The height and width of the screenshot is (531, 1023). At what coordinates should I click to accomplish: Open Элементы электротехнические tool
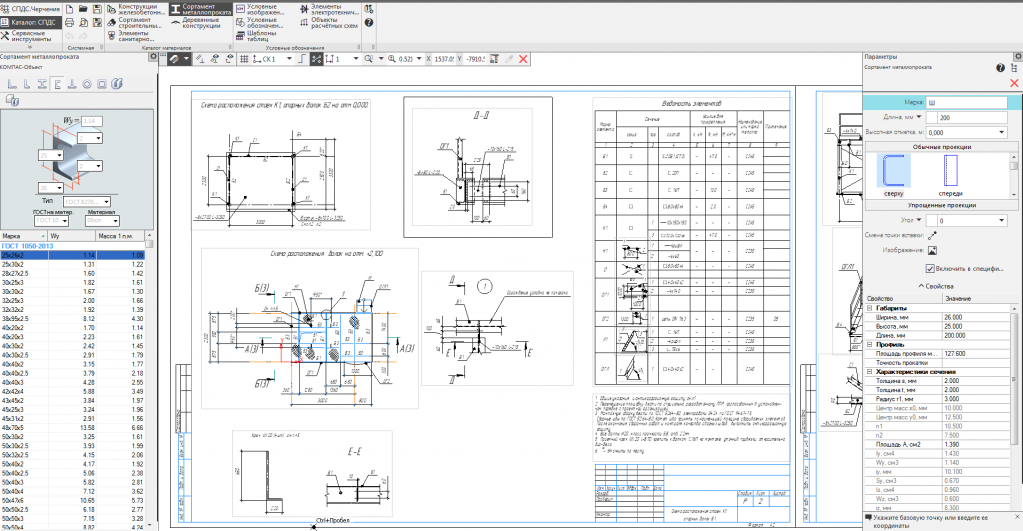coord(329,9)
